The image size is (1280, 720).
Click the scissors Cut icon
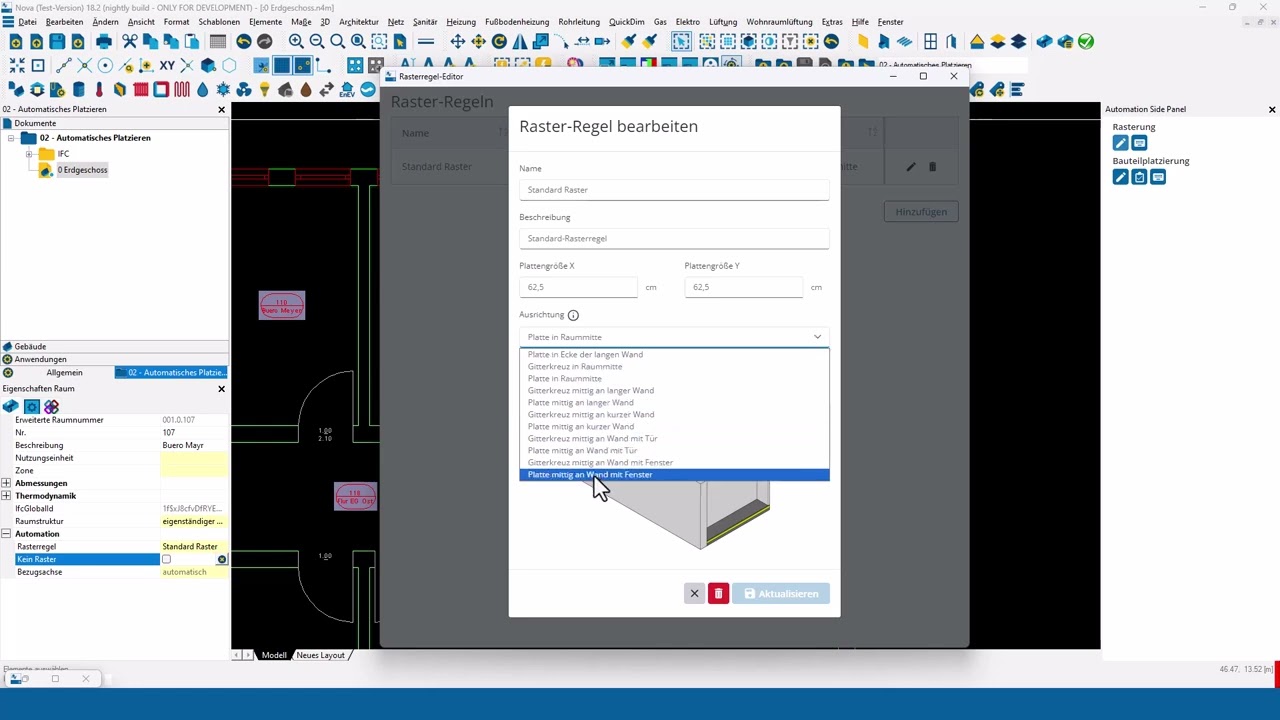130,42
